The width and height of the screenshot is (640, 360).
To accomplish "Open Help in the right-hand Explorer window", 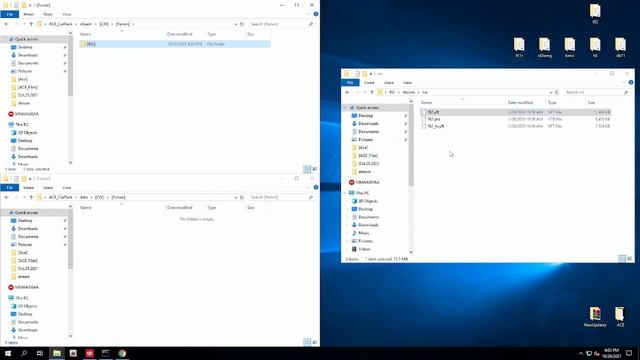I will 631,82.
